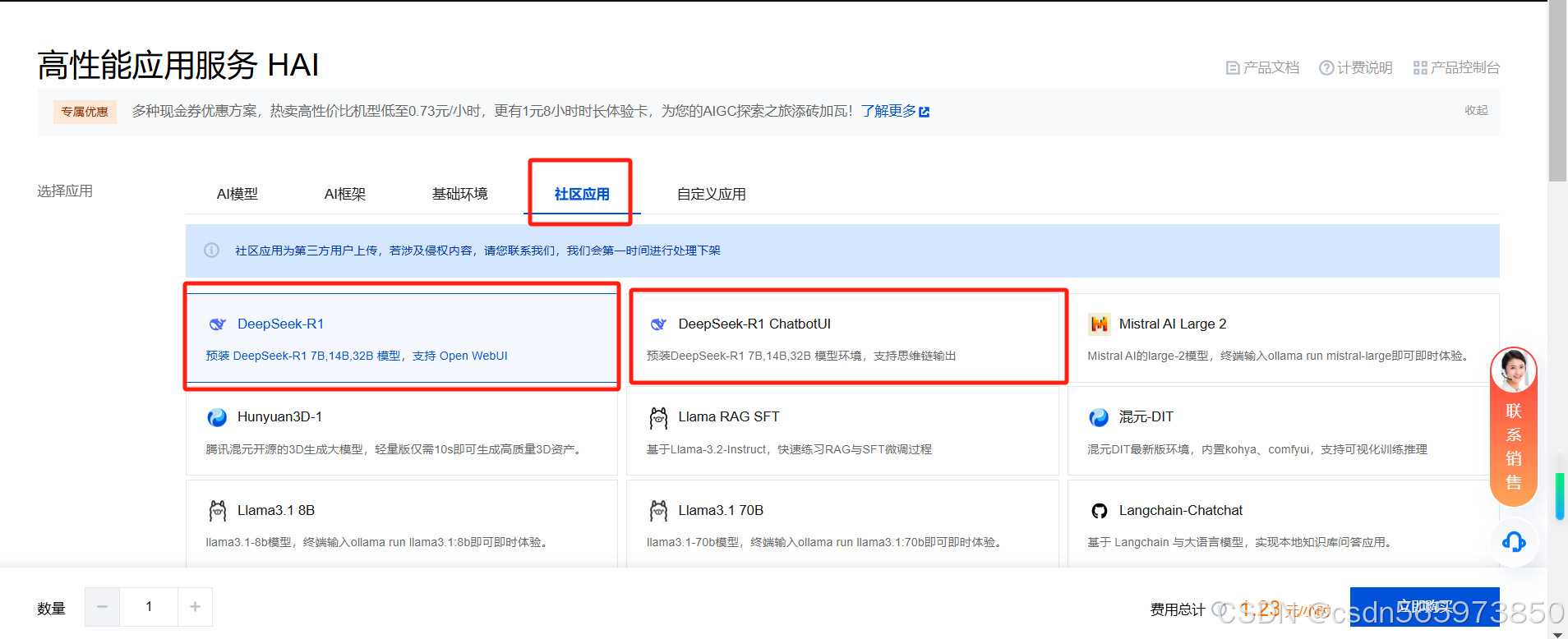The height and width of the screenshot is (639, 1568).
Task: Click the Llama RAG SFT llama icon
Action: 658,418
